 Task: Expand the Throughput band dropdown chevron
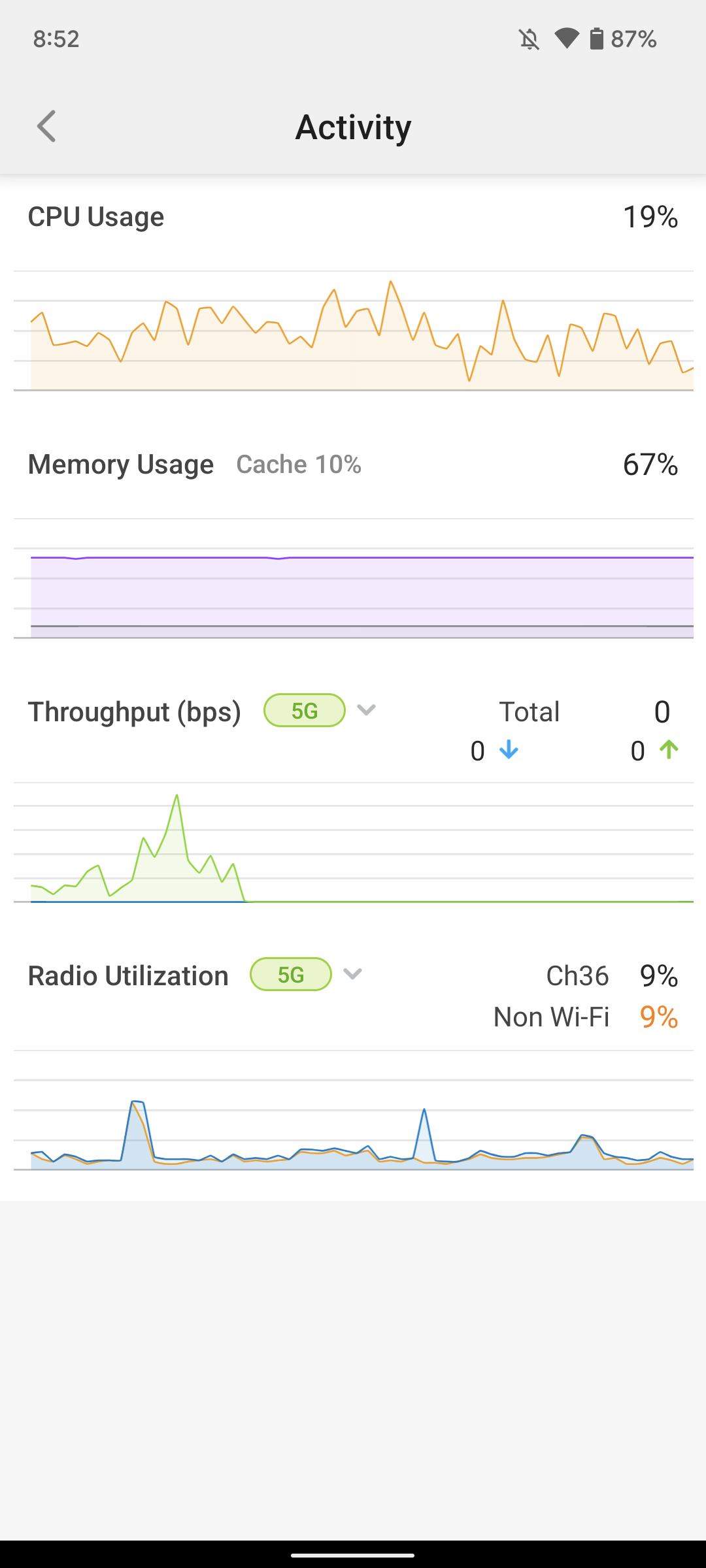point(367,710)
